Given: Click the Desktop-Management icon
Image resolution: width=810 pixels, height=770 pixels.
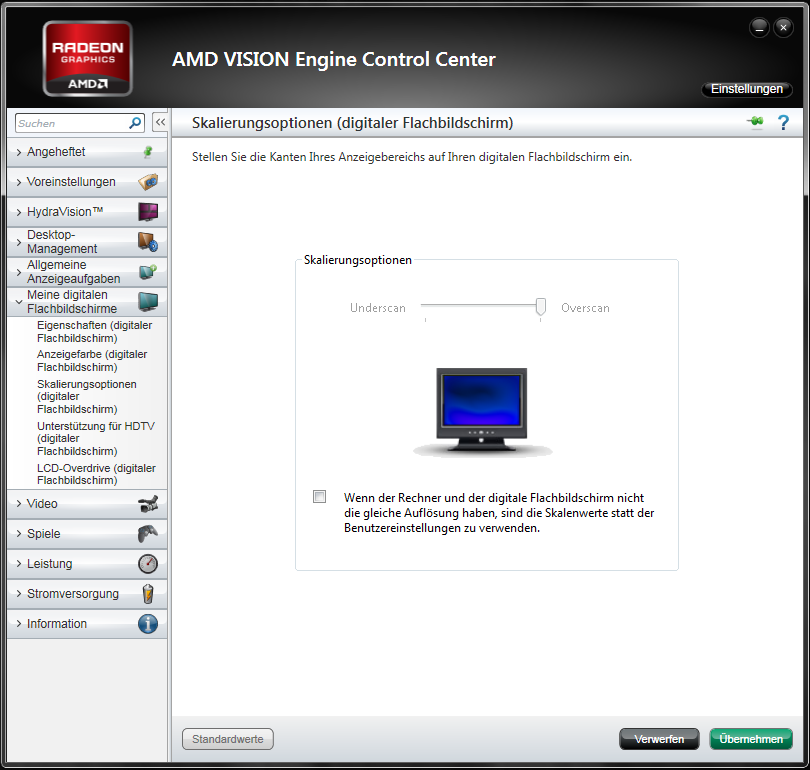Looking at the screenshot, I should [x=148, y=242].
